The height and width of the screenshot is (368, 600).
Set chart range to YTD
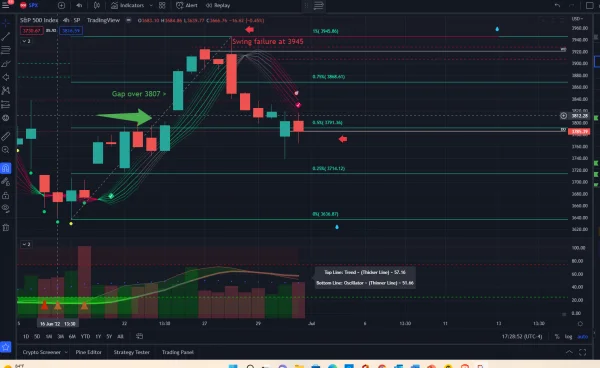85,337
